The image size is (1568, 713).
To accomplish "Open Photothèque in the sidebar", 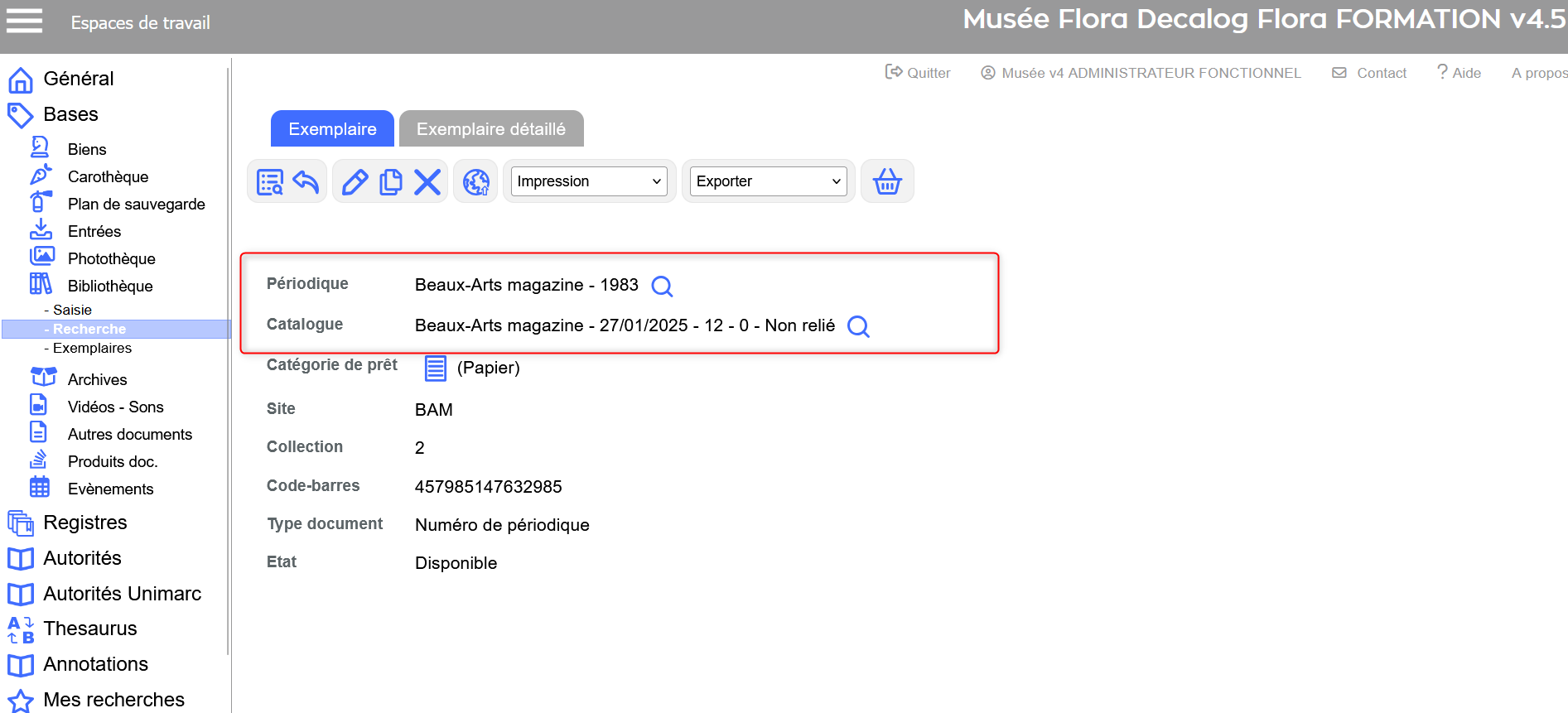I will (x=111, y=259).
